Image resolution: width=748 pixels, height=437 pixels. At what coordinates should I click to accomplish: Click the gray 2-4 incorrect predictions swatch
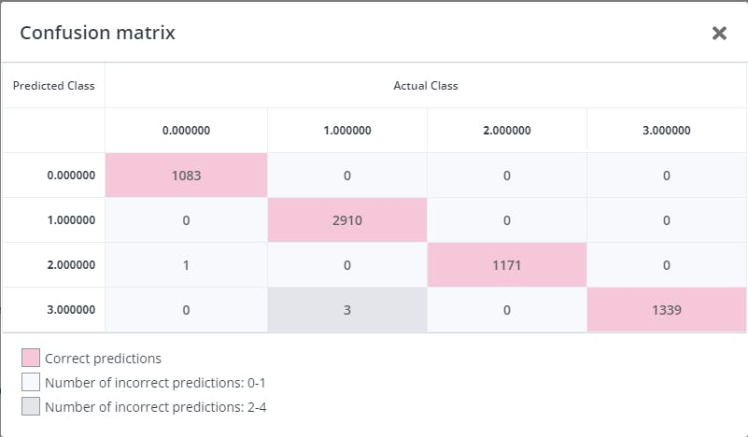tap(30, 406)
